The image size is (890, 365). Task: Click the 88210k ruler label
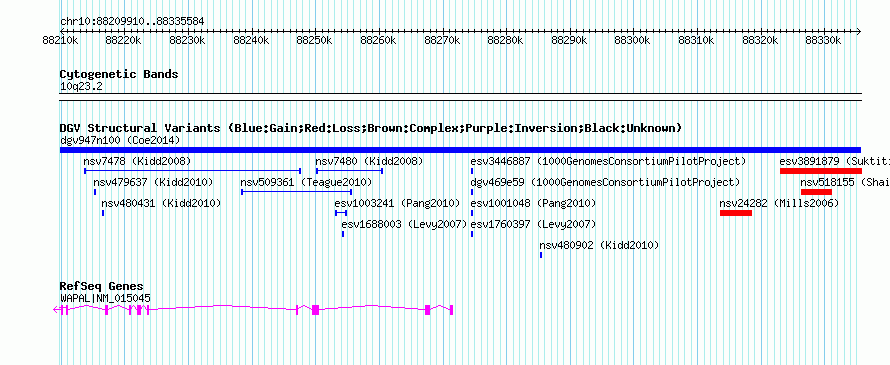pyautogui.click(x=60, y=41)
